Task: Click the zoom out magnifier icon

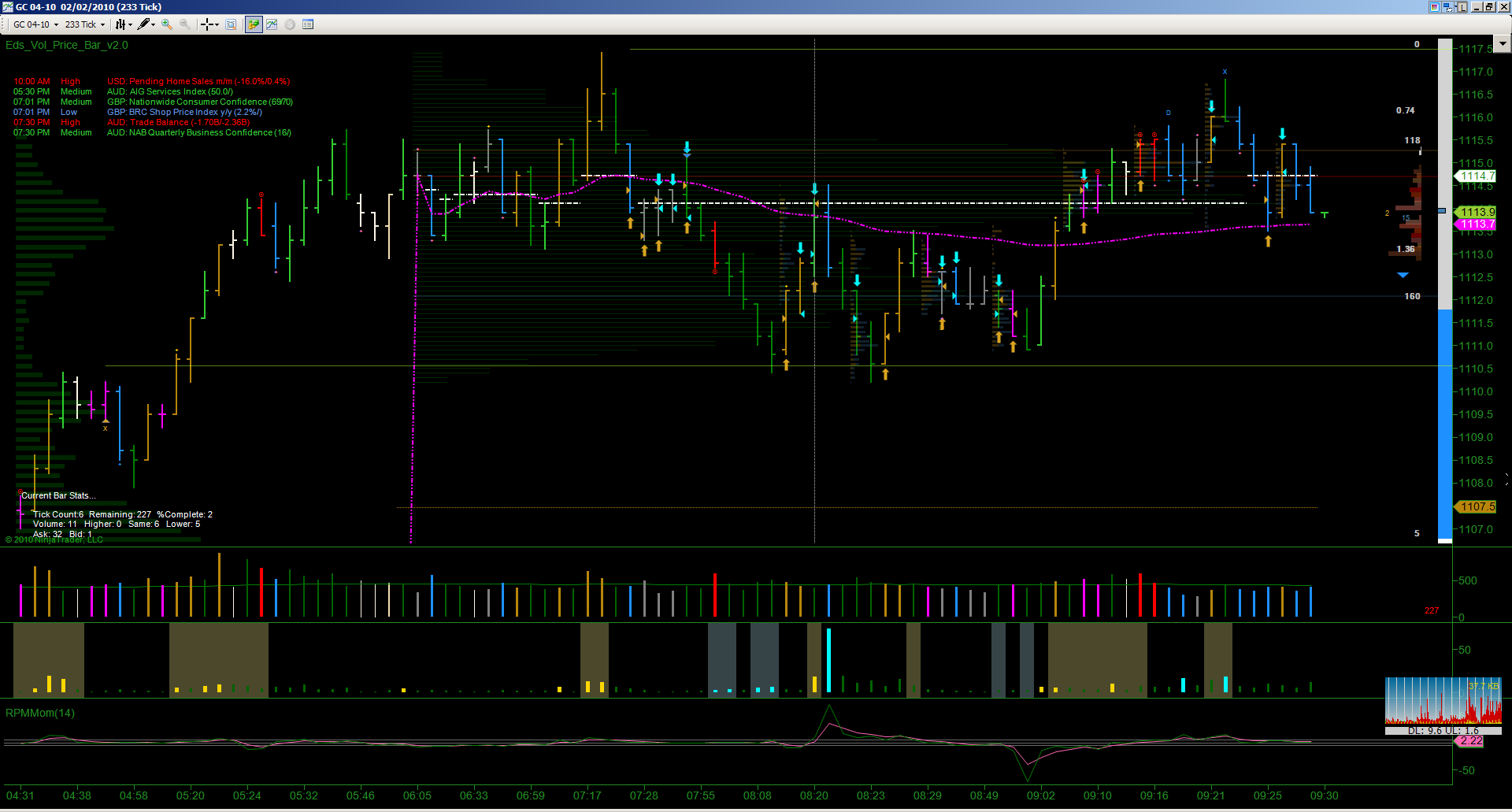Action: [x=184, y=24]
